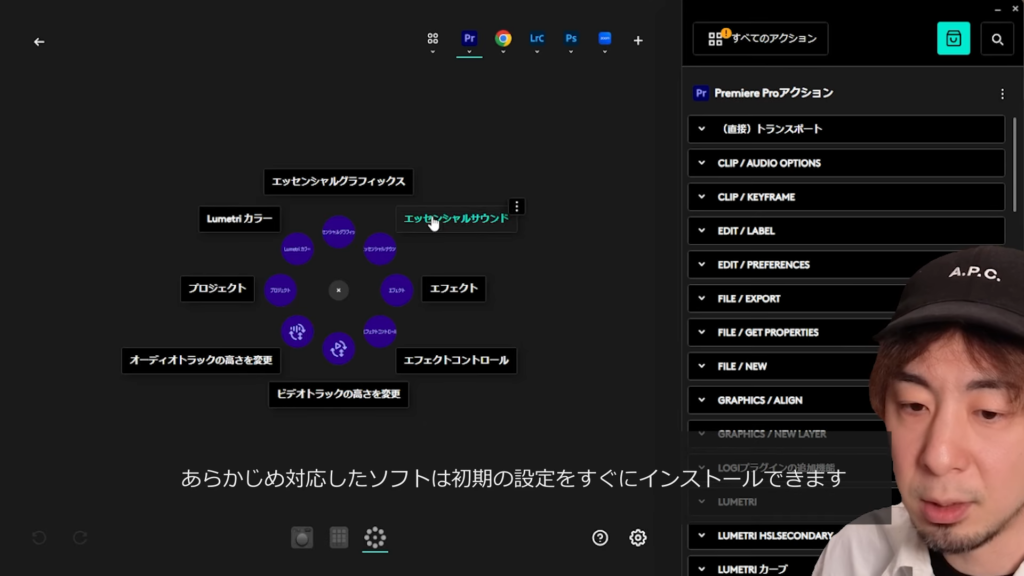Select the Chrome app profile icon
1024x576 pixels.
[503, 39]
